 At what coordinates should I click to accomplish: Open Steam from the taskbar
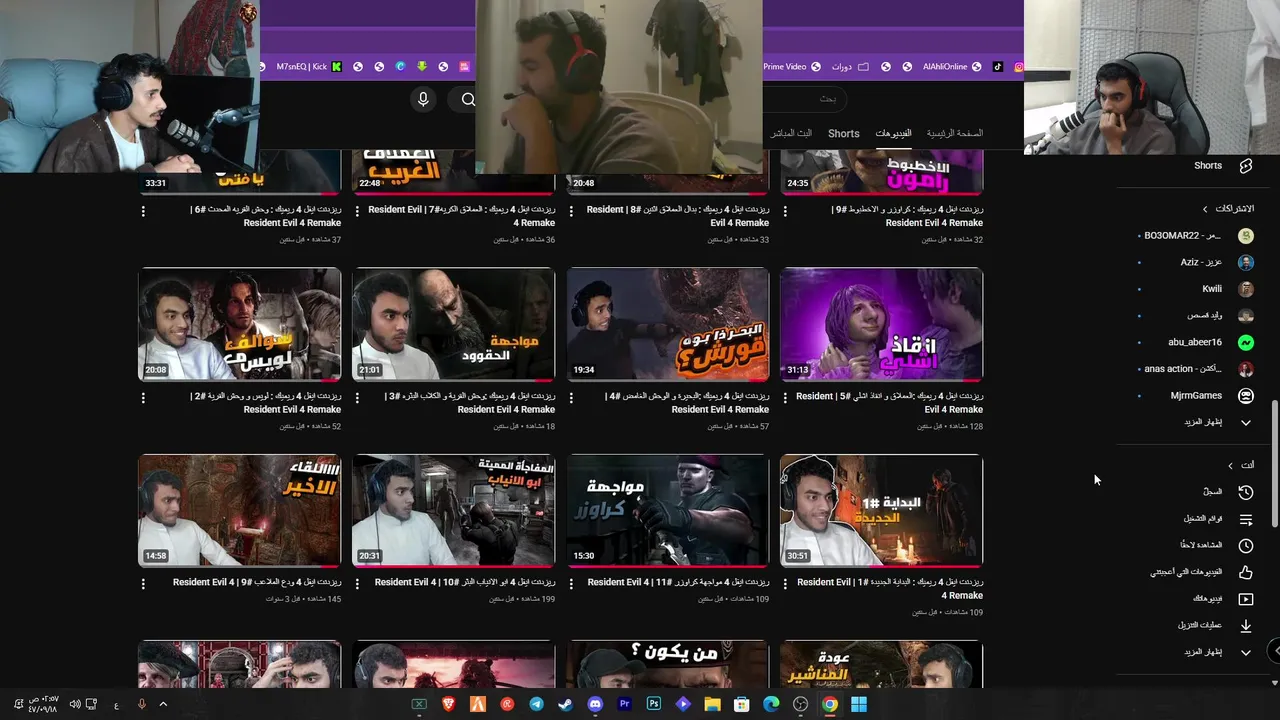[565, 704]
